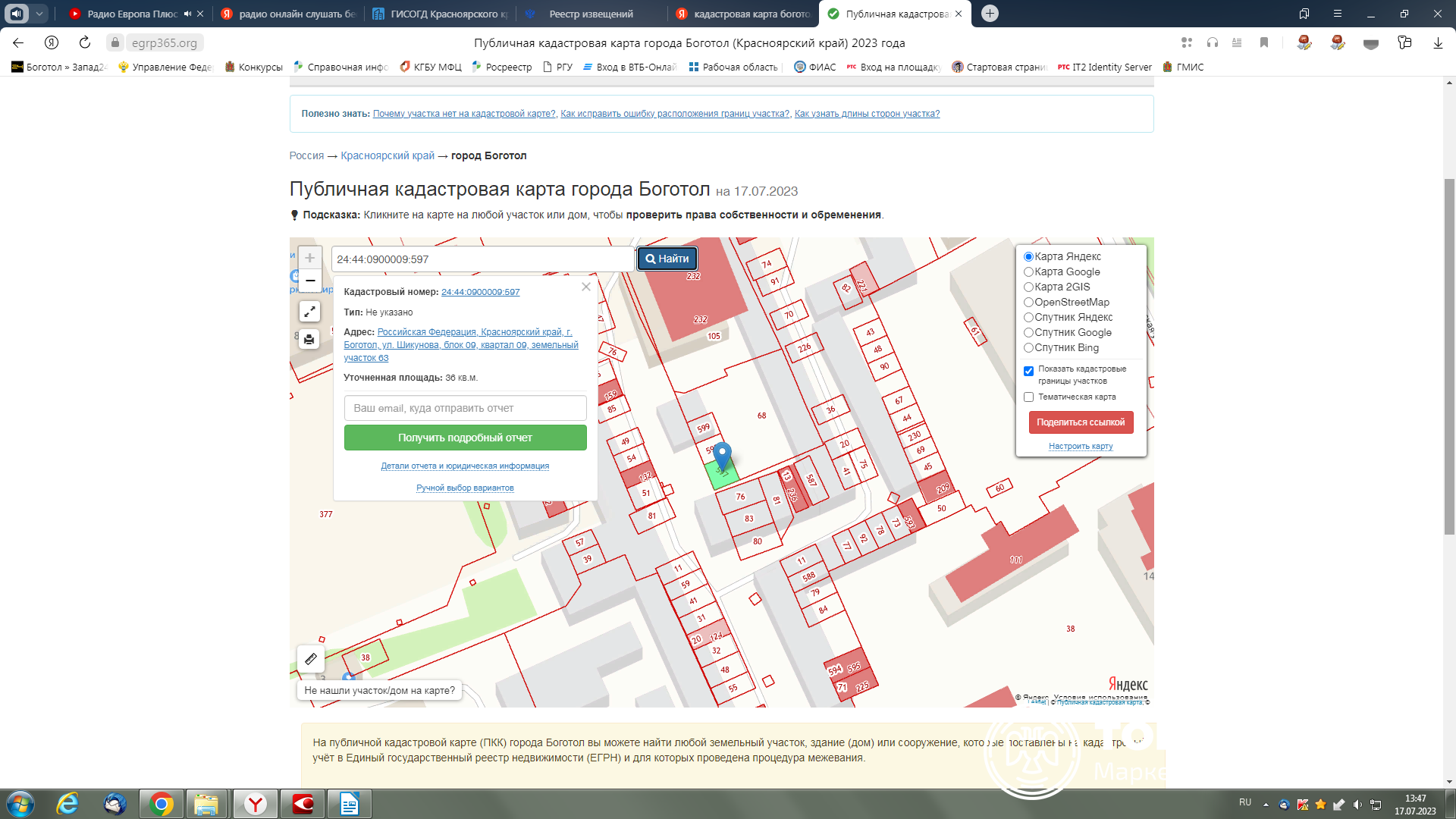Click the email input field
This screenshot has height=819, width=1456.
[x=465, y=408]
